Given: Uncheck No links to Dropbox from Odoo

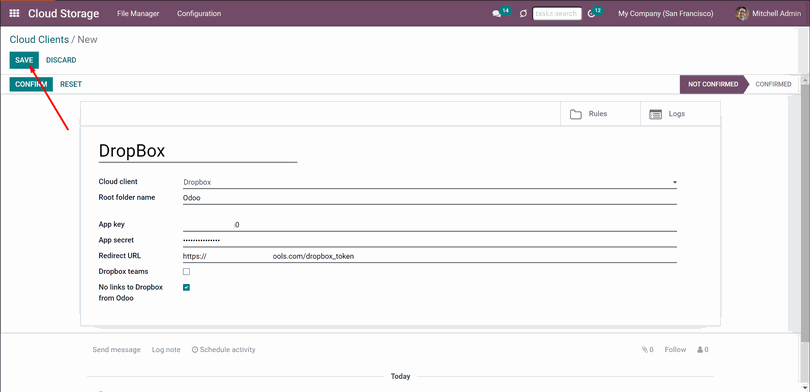Looking at the screenshot, I should (x=186, y=288).
